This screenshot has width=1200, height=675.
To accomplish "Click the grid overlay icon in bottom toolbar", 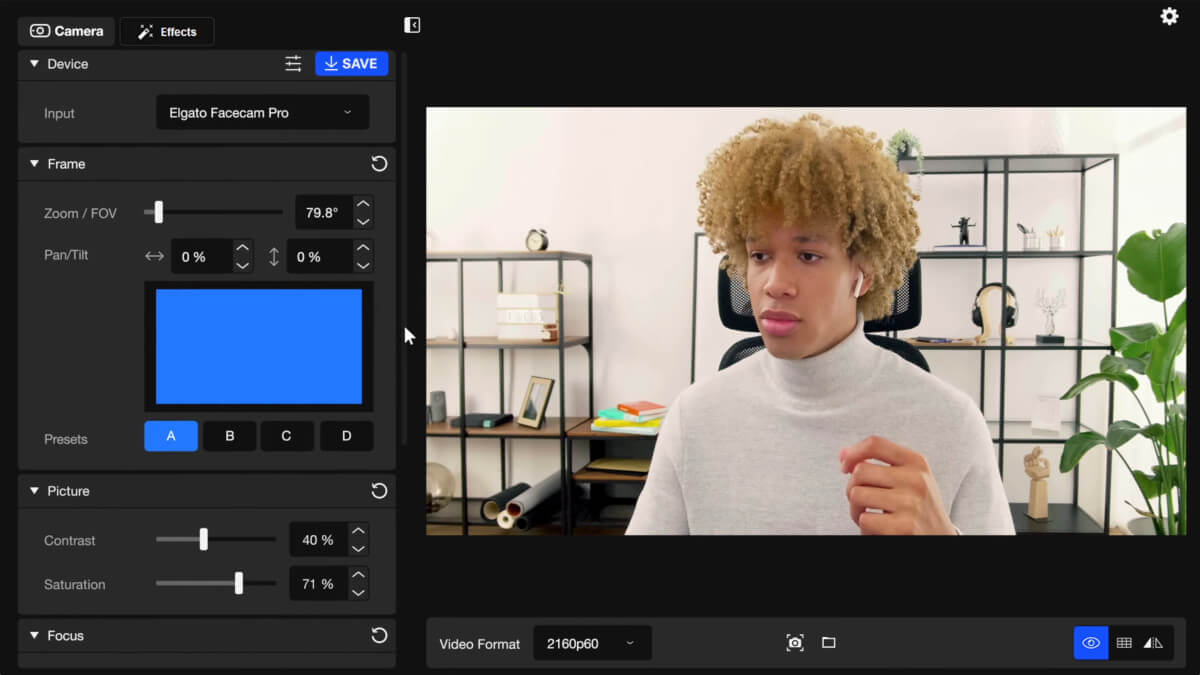I will pyautogui.click(x=1123, y=643).
